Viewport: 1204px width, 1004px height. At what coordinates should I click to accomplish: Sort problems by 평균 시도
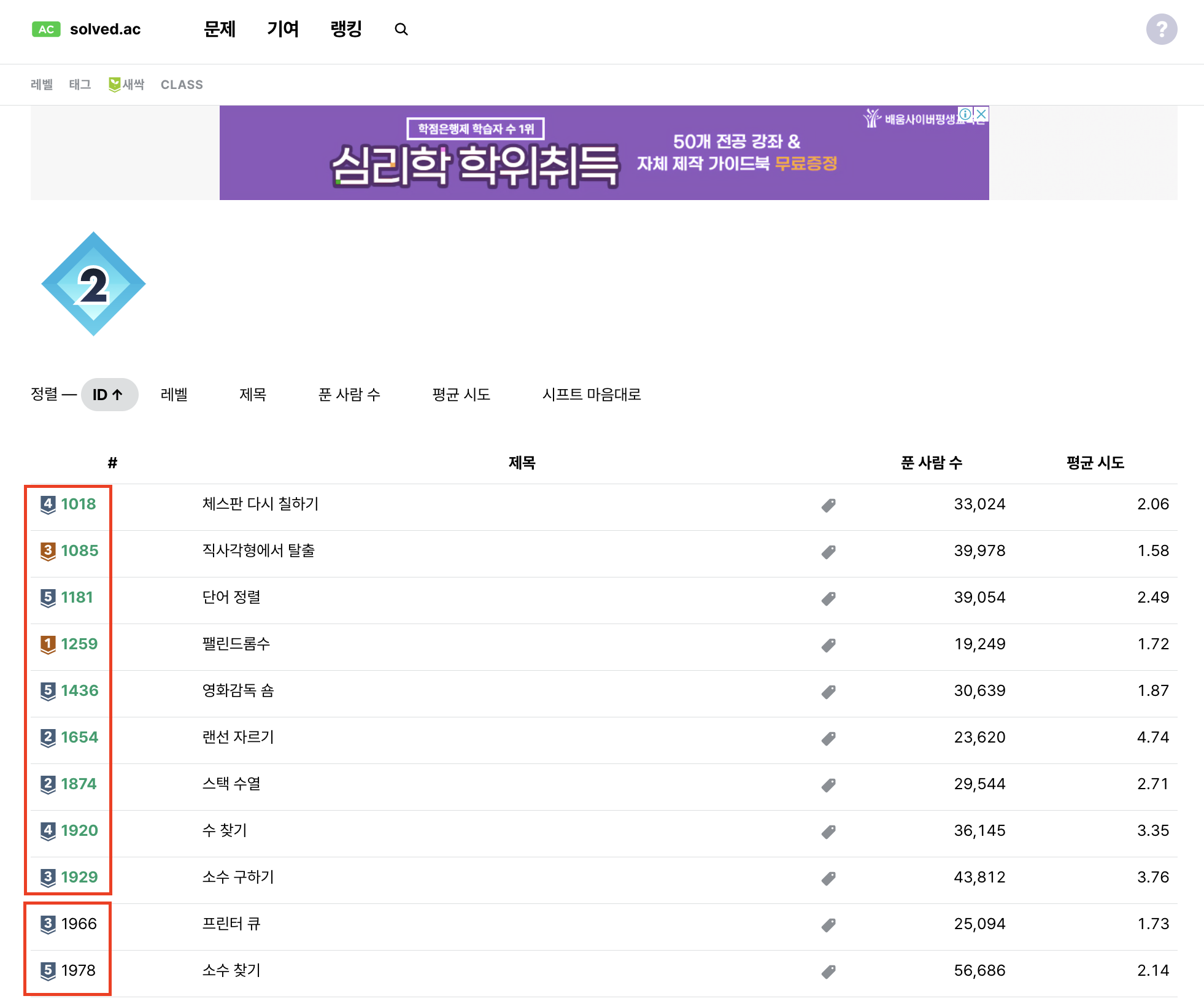[x=461, y=395]
